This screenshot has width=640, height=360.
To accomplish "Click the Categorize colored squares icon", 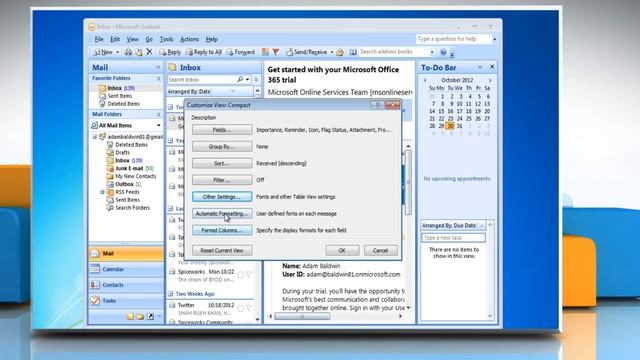I will [x=265, y=52].
